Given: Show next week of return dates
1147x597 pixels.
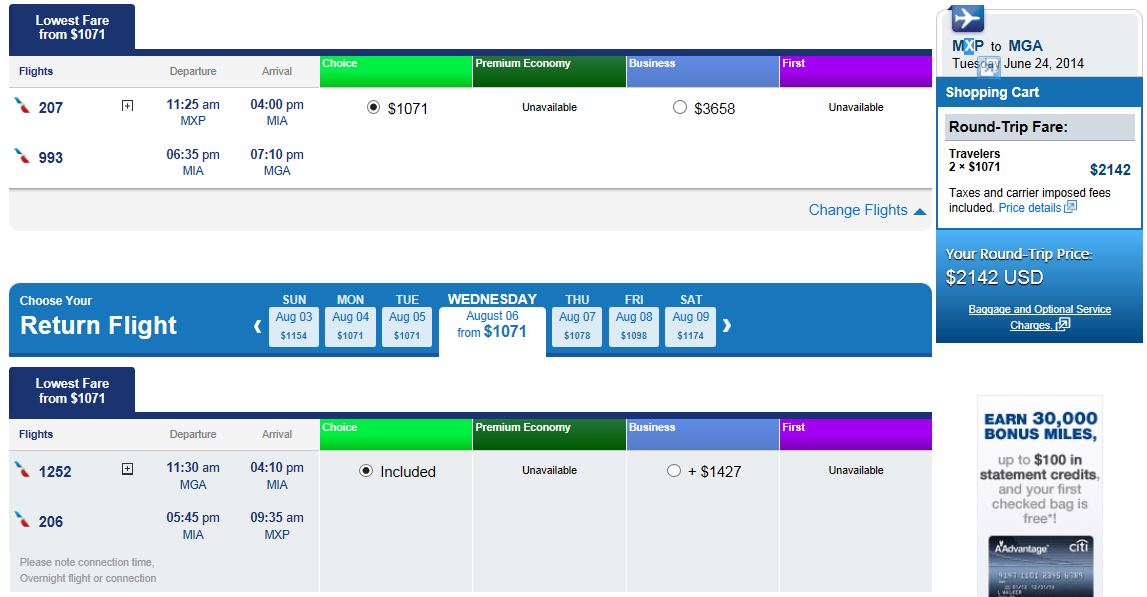Looking at the screenshot, I should coord(726,326).
